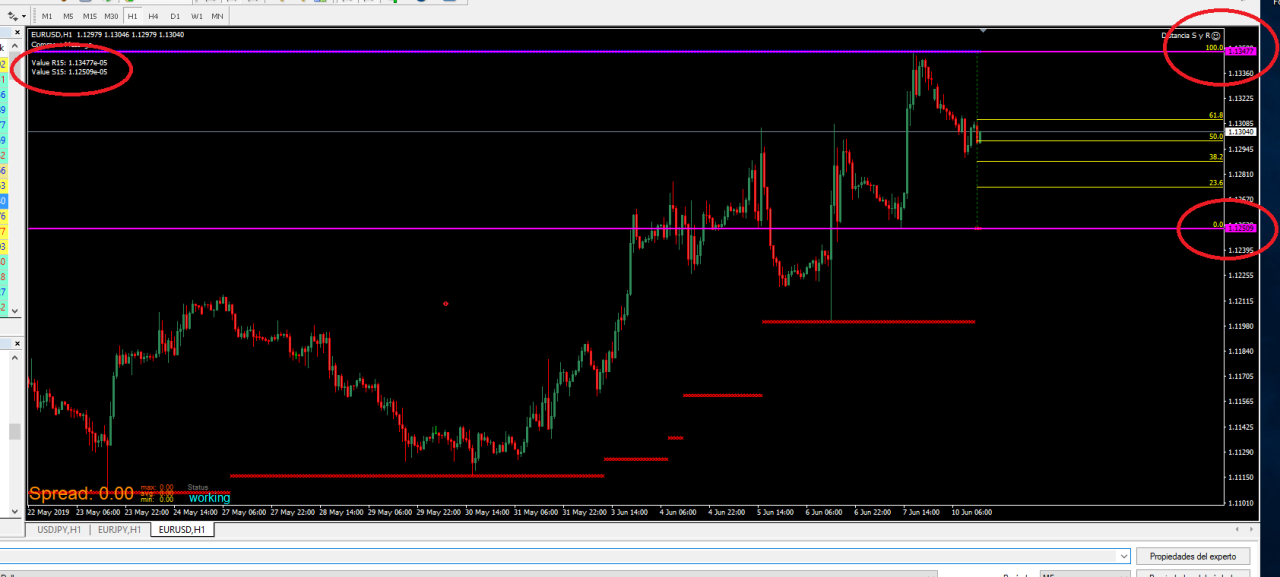
Task: Click the expert advisor smiley icon
Action: pos(1216,35)
